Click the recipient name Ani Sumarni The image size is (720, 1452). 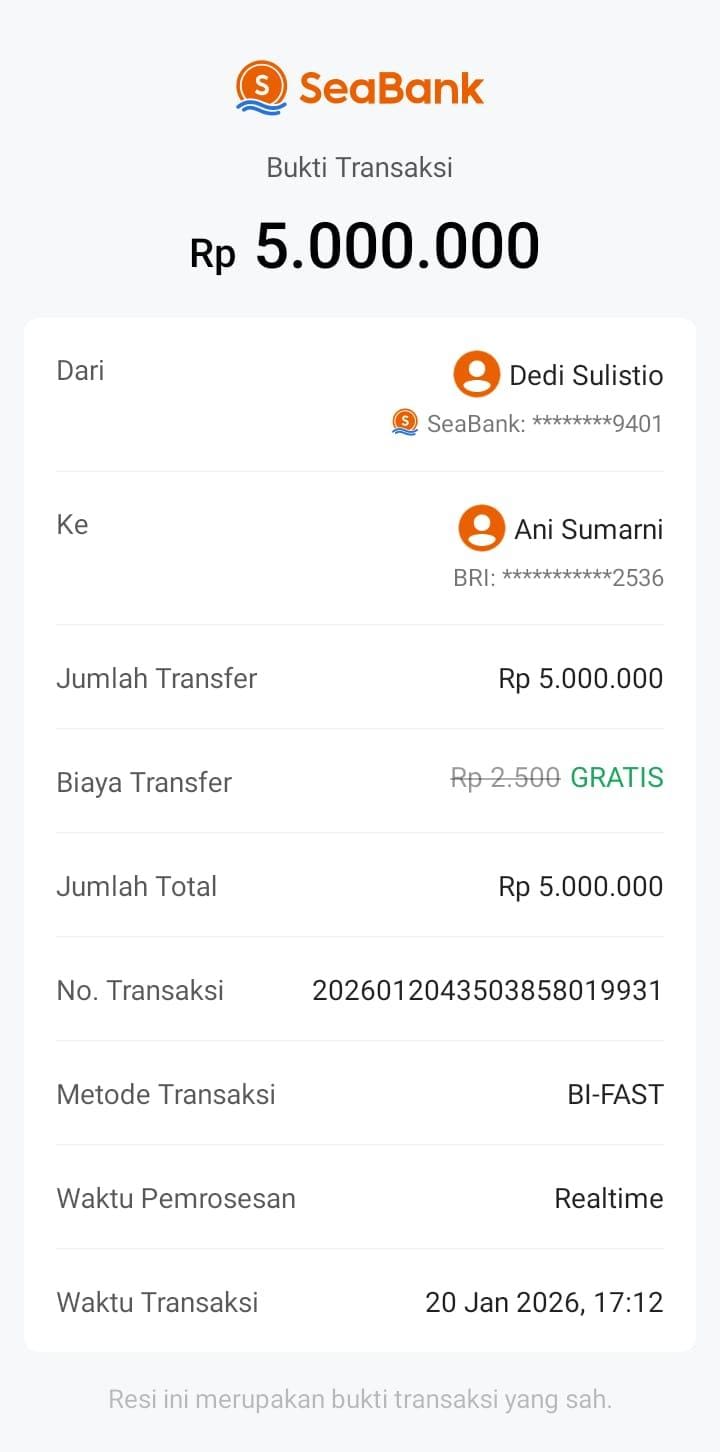[x=588, y=529]
